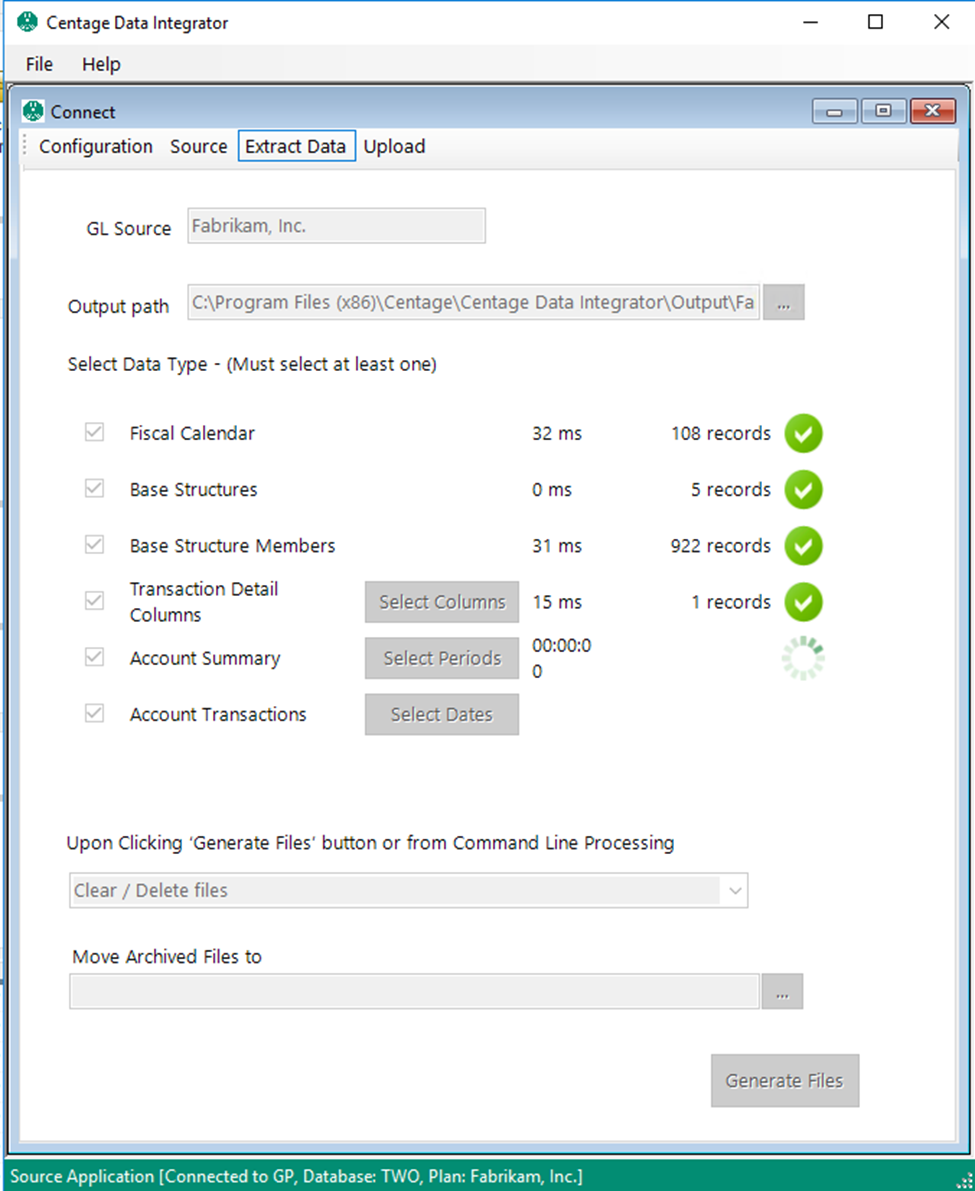Toggle the Account Summary checkbox

[94, 657]
